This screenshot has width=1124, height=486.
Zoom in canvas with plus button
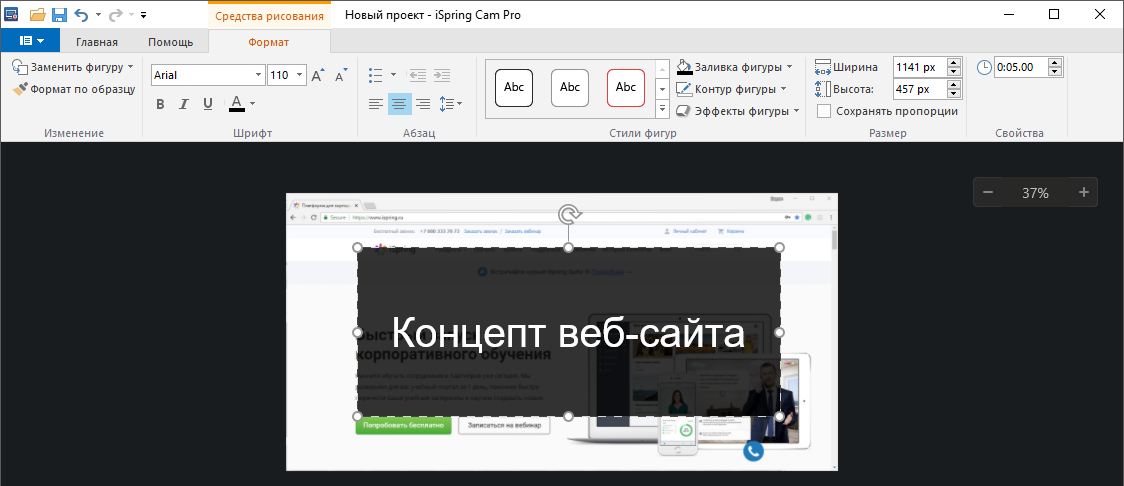click(x=1083, y=192)
